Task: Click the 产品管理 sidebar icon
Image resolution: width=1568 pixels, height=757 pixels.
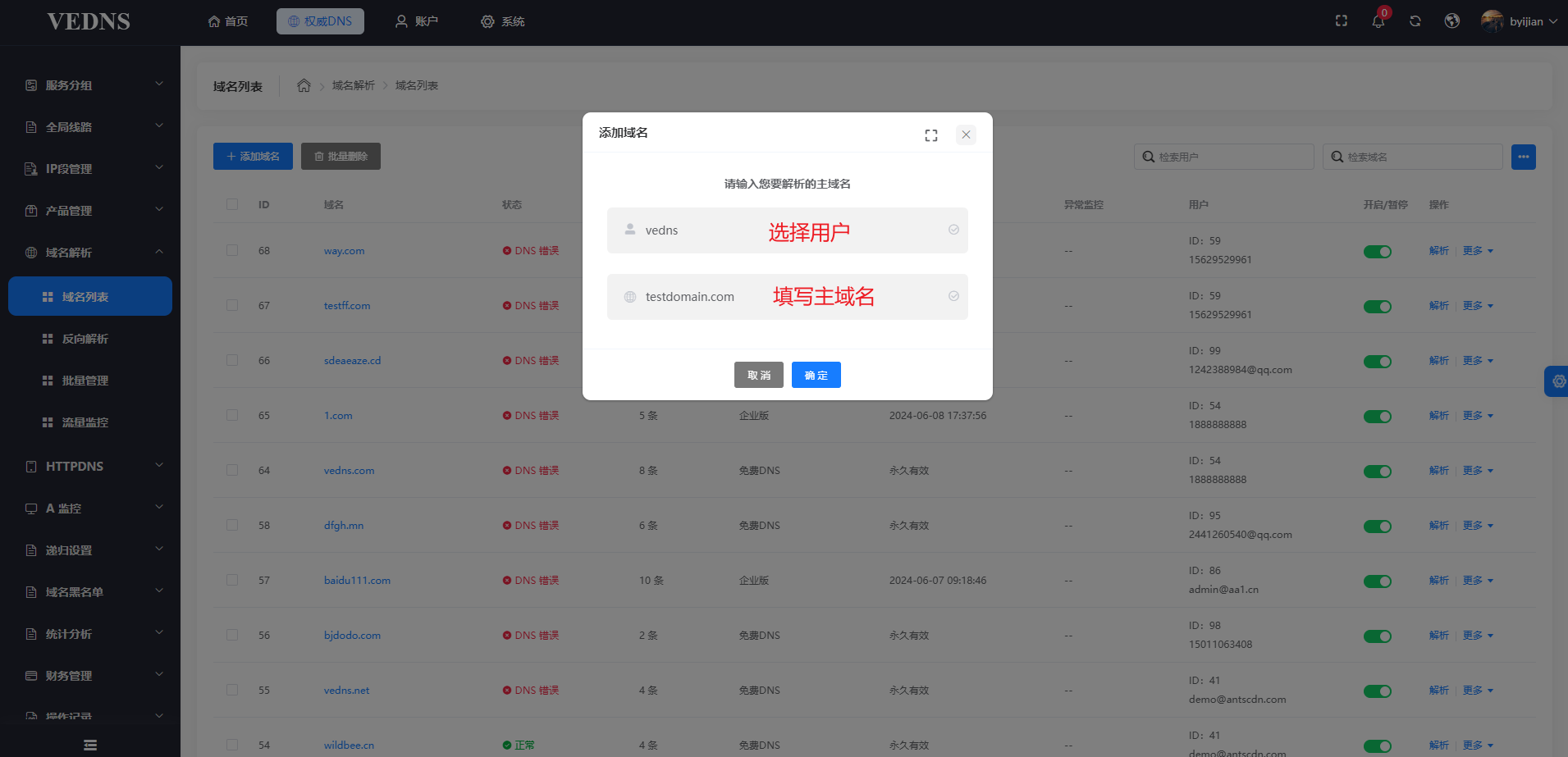Action: (31, 211)
